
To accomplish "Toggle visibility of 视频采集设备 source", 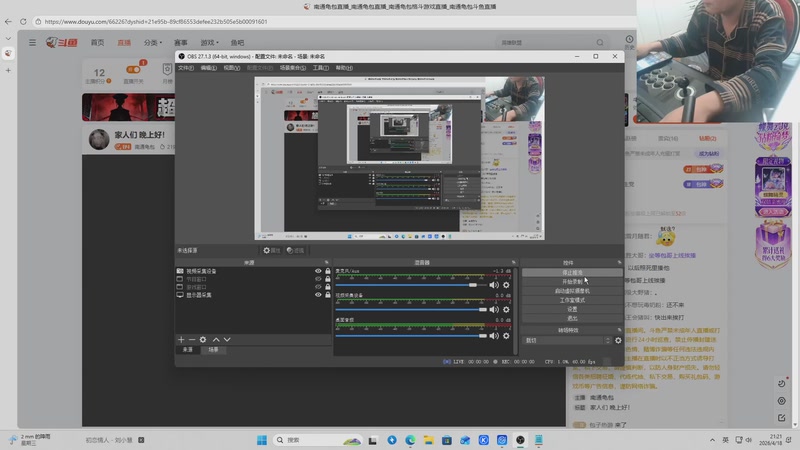I will 318,271.
